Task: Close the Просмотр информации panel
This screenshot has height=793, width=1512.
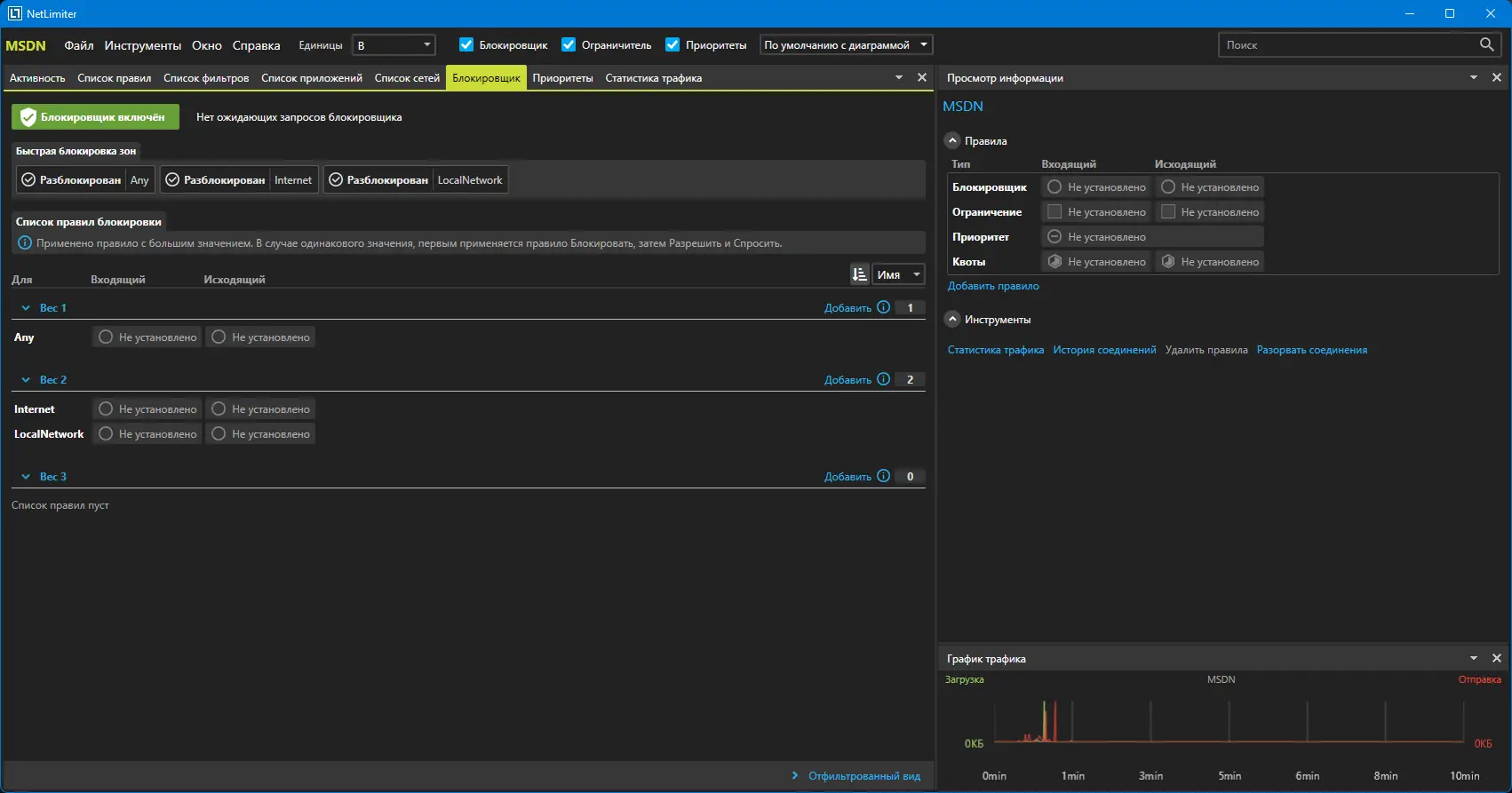Action: tap(1497, 78)
